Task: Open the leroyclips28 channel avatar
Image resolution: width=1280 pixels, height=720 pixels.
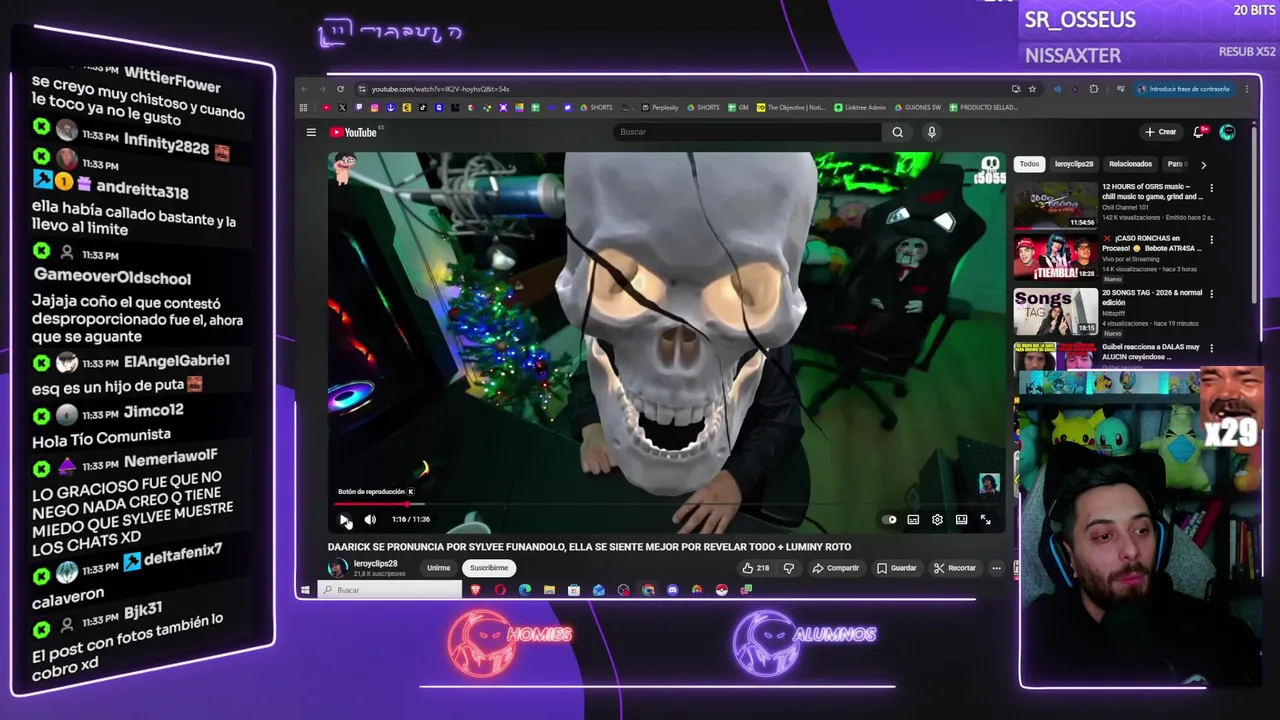Action: [338, 568]
